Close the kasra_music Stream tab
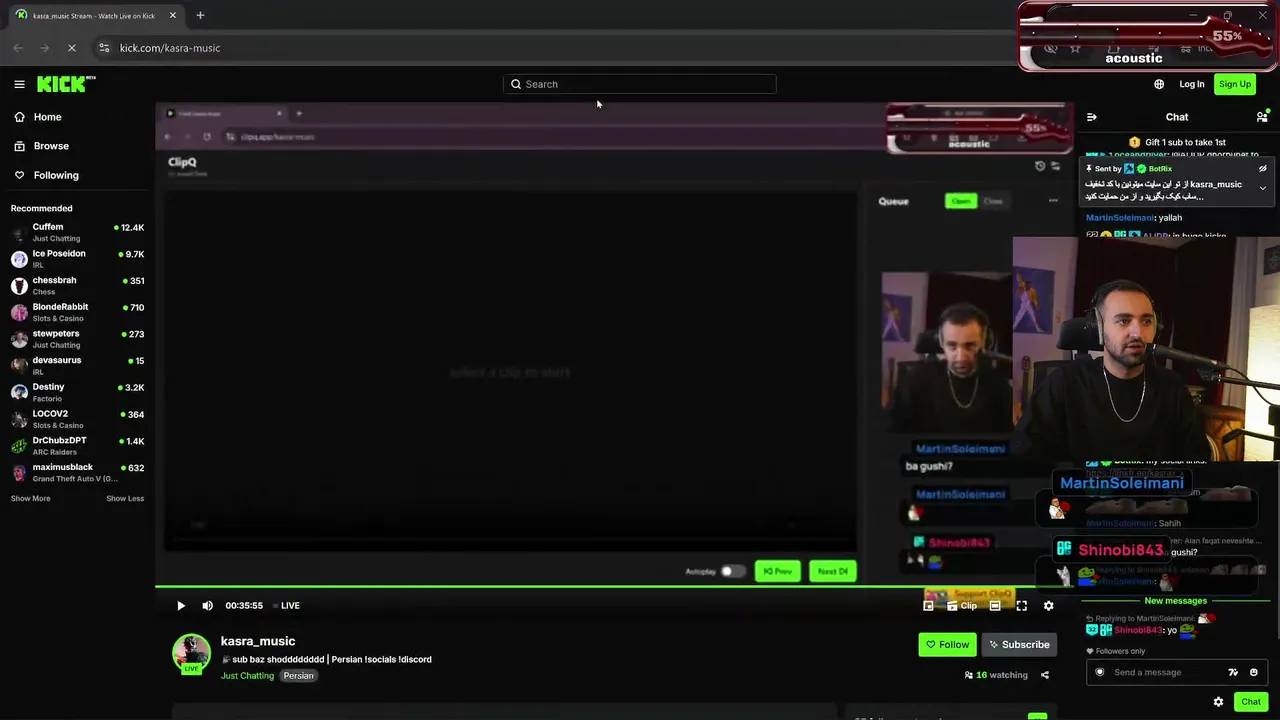The height and width of the screenshot is (720, 1280). (172, 15)
